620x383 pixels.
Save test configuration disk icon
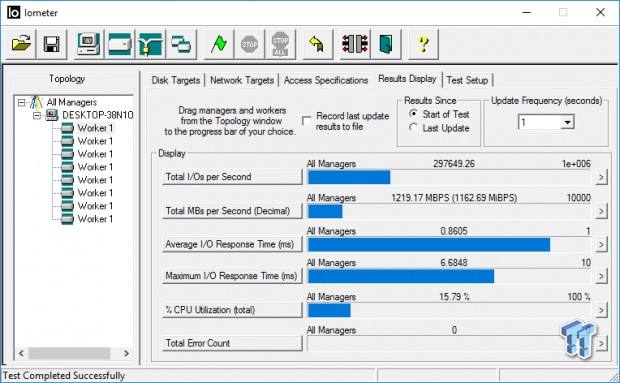[x=51, y=44]
